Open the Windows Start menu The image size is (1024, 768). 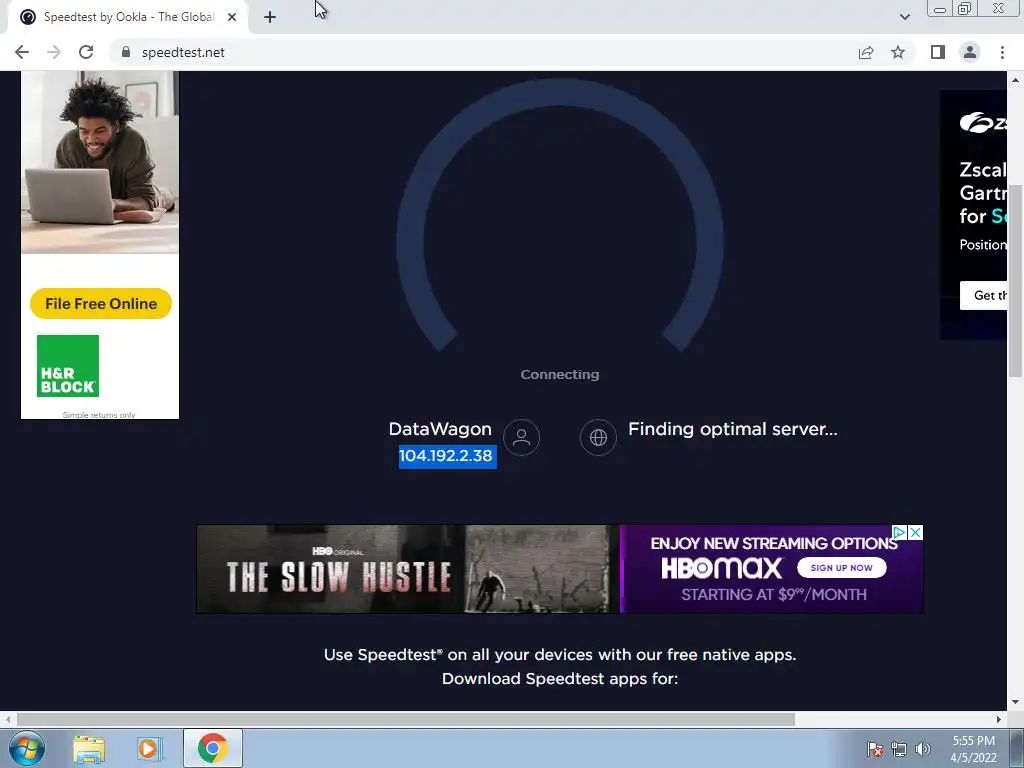27,748
